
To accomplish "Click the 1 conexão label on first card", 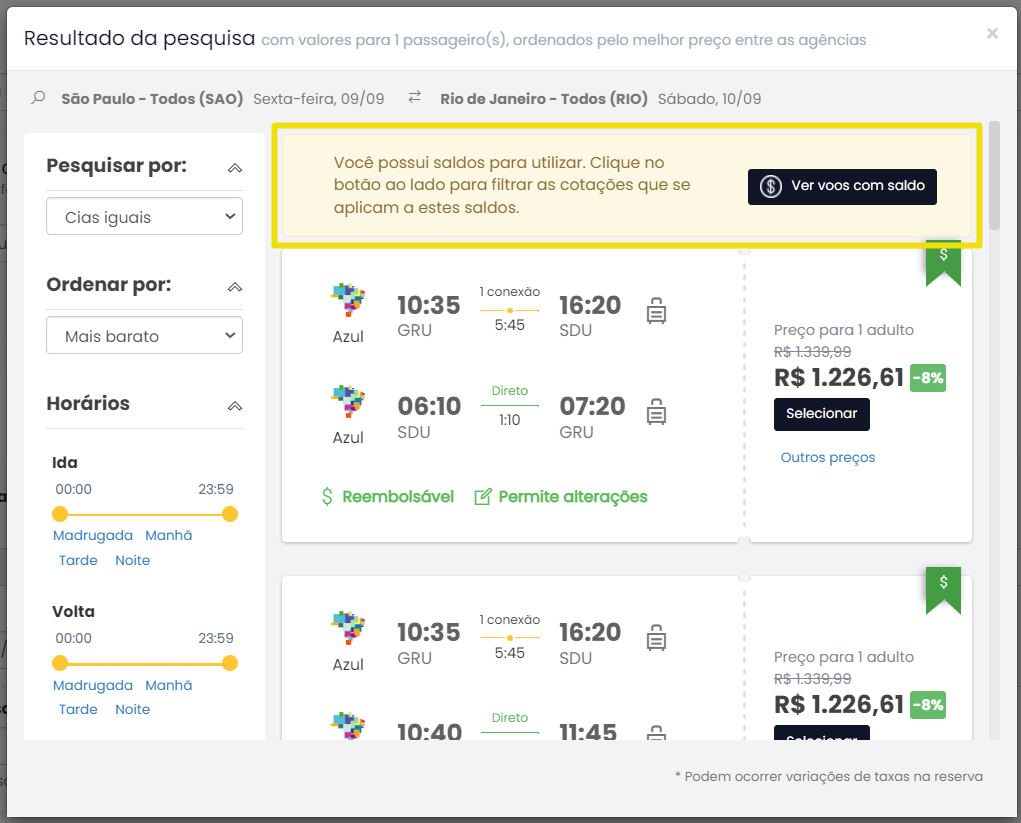I will pyautogui.click(x=510, y=292).
